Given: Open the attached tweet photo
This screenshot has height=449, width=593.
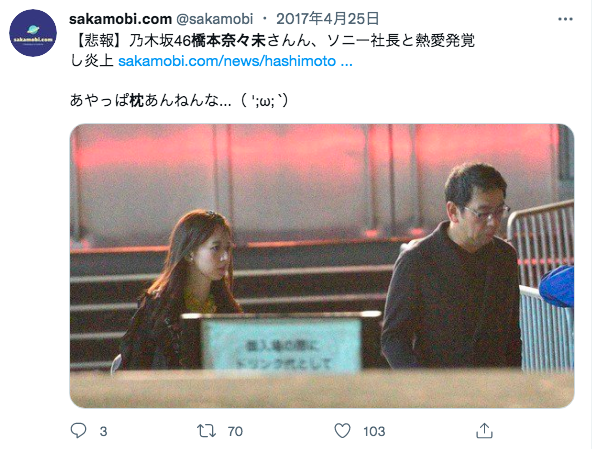Looking at the screenshot, I should pos(322,266).
